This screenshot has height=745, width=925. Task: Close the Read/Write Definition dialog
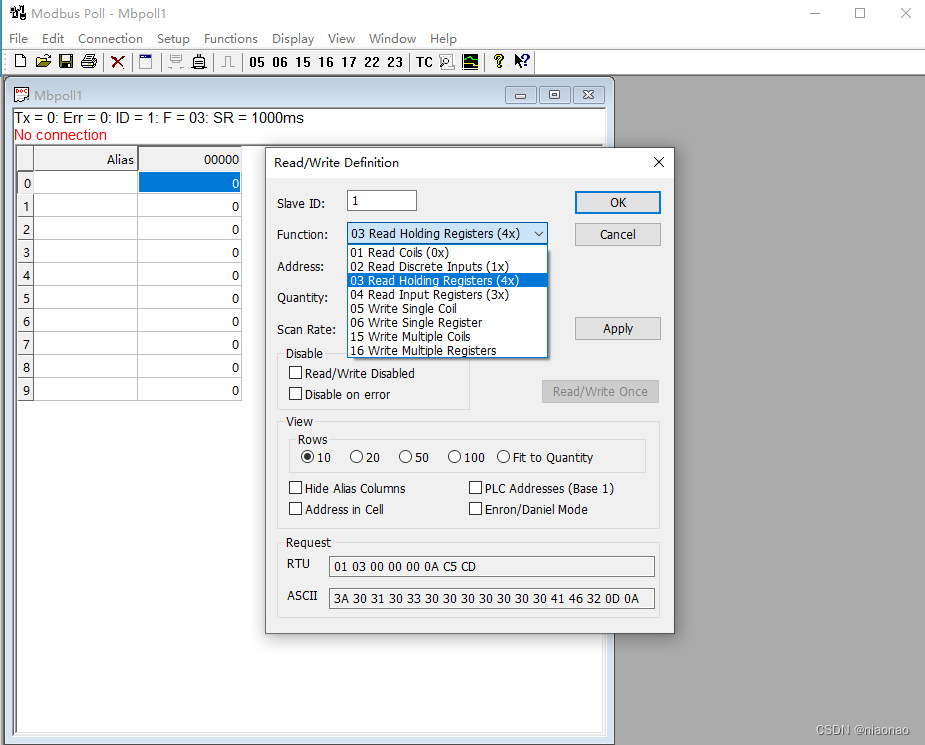pos(659,162)
